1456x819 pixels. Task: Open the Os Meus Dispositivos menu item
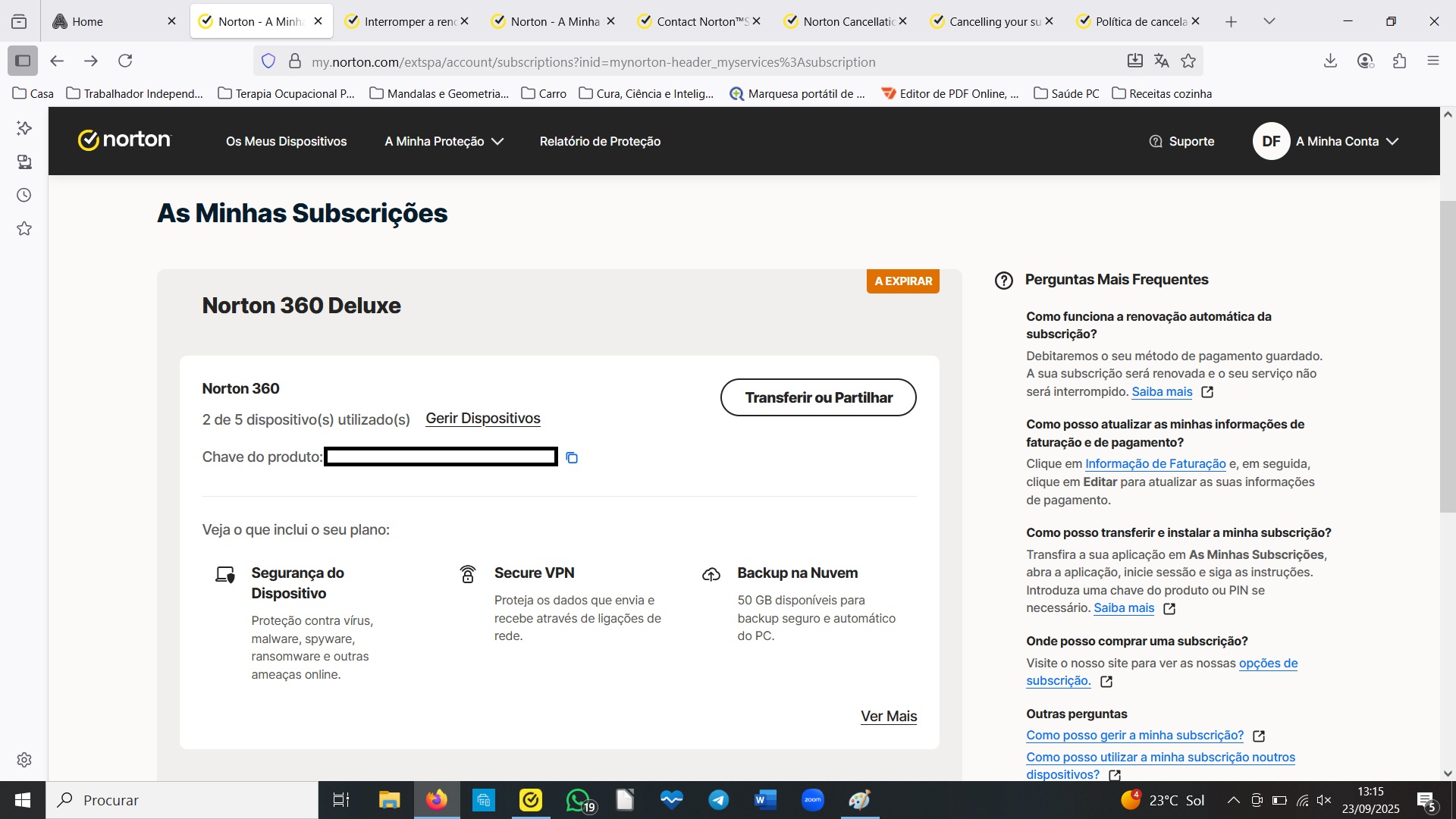pyautogui.click(x=286, y=141)
